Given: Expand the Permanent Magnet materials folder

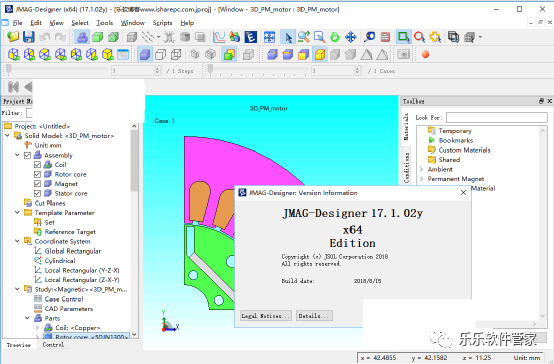Looking at the screenshot, I should pos(422,179).
